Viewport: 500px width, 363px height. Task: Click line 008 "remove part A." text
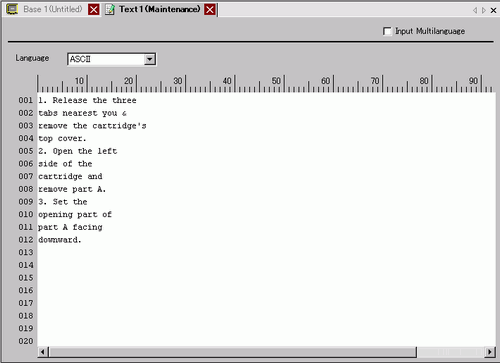pyautogui.click(x=72, y=189)
